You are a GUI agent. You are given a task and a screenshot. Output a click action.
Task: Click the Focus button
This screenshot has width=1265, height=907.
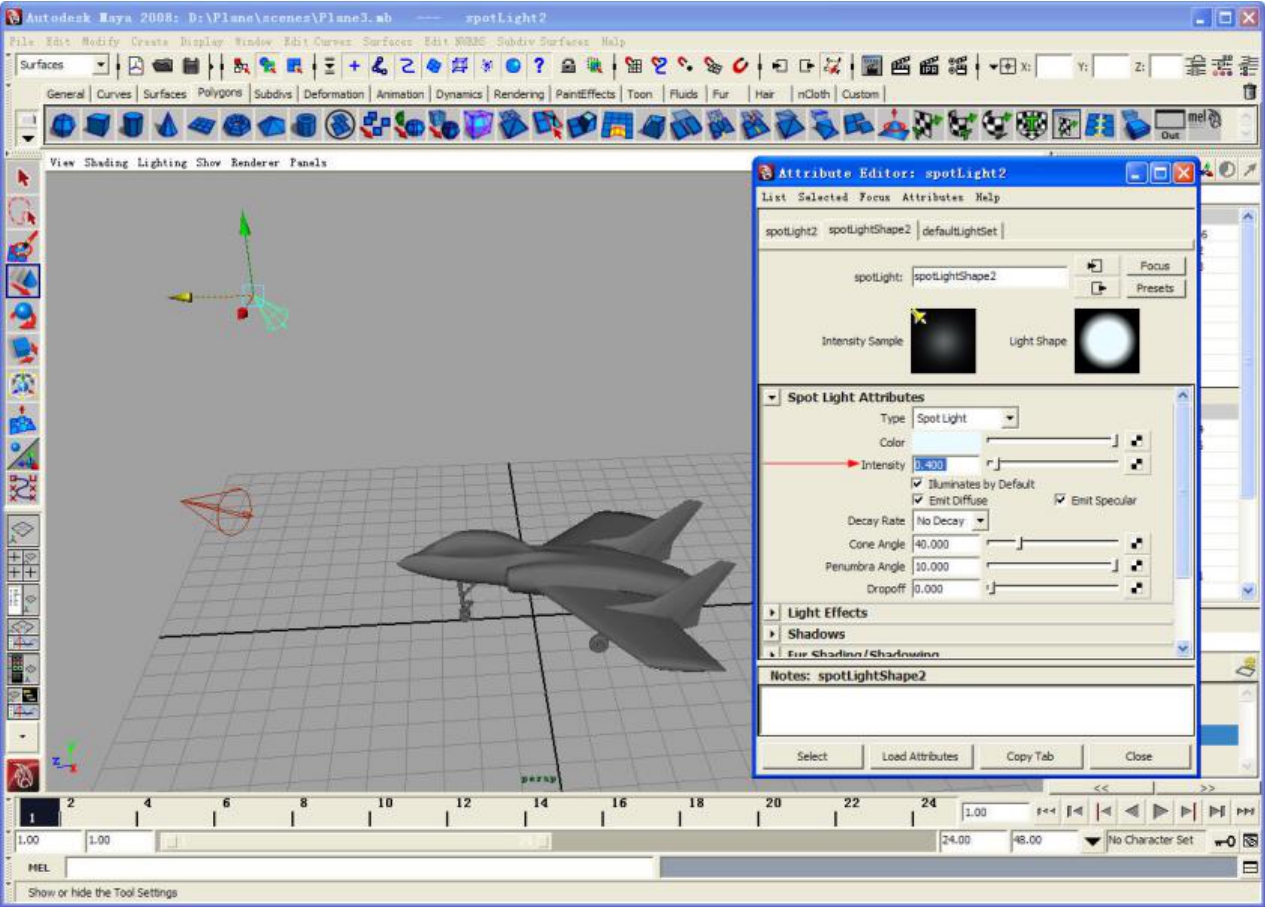[1155, 266]
